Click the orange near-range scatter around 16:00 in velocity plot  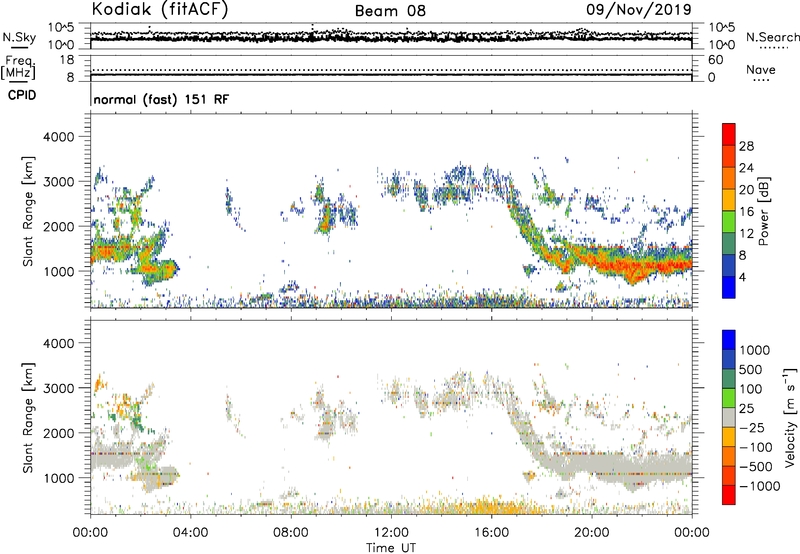point(492,507)
